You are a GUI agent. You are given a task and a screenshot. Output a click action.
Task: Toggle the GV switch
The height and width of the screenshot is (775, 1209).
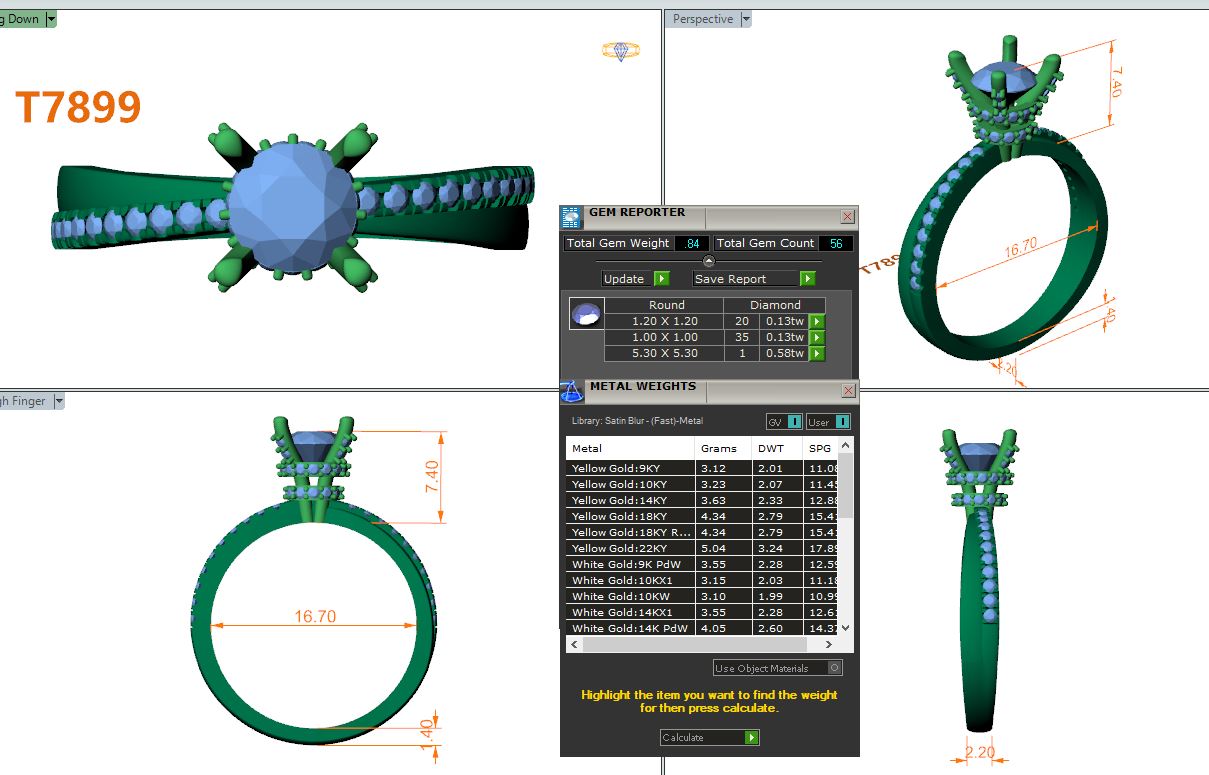pos(784,422)
